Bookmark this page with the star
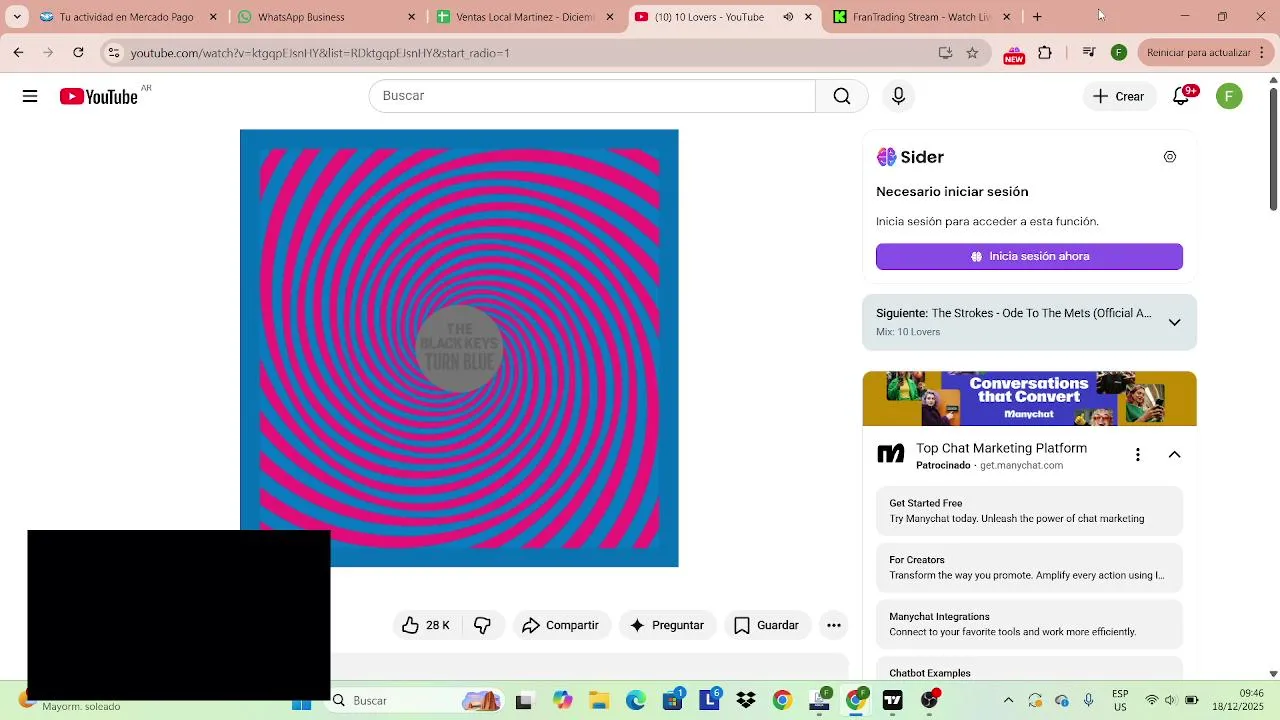Screen dimensions: 1280x720 click(972, 53)
